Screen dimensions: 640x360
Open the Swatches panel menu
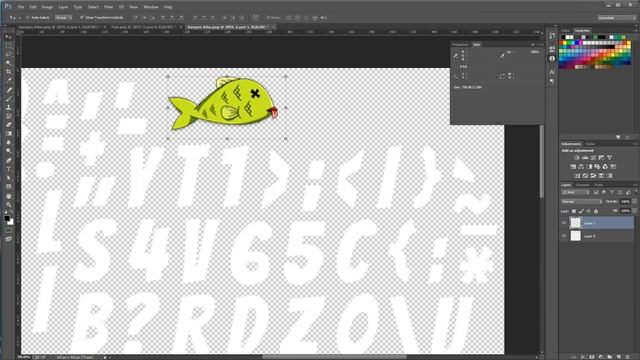click(x=635, y=30)
